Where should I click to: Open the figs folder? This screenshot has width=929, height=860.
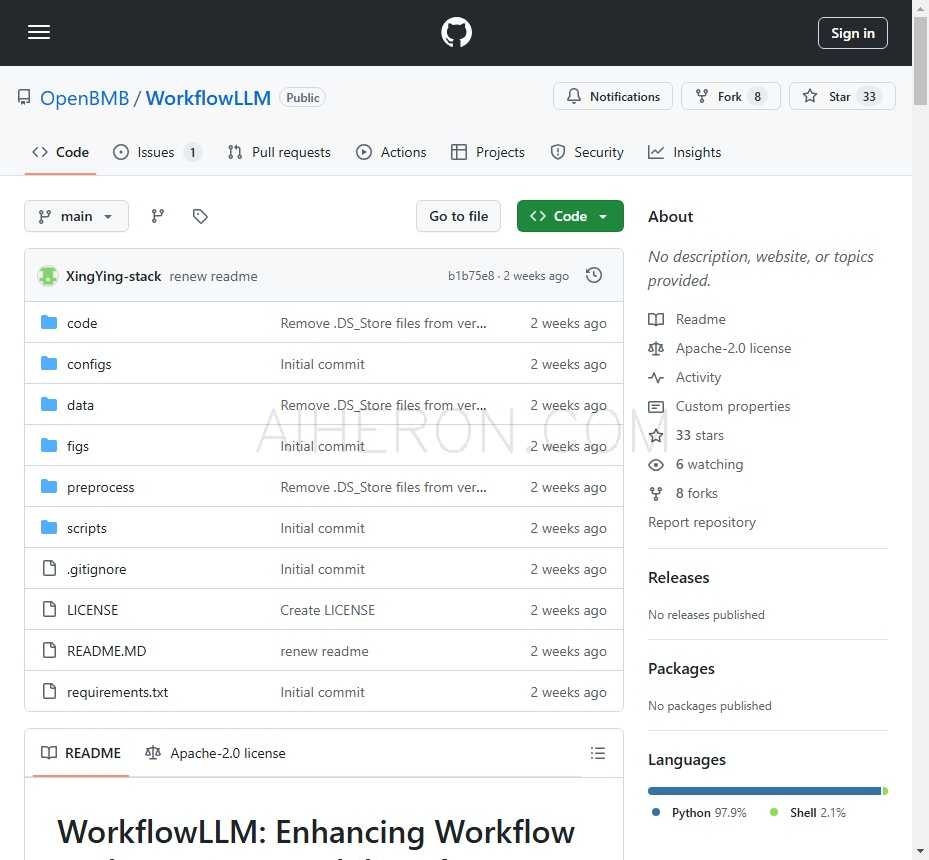coord(78,446)
